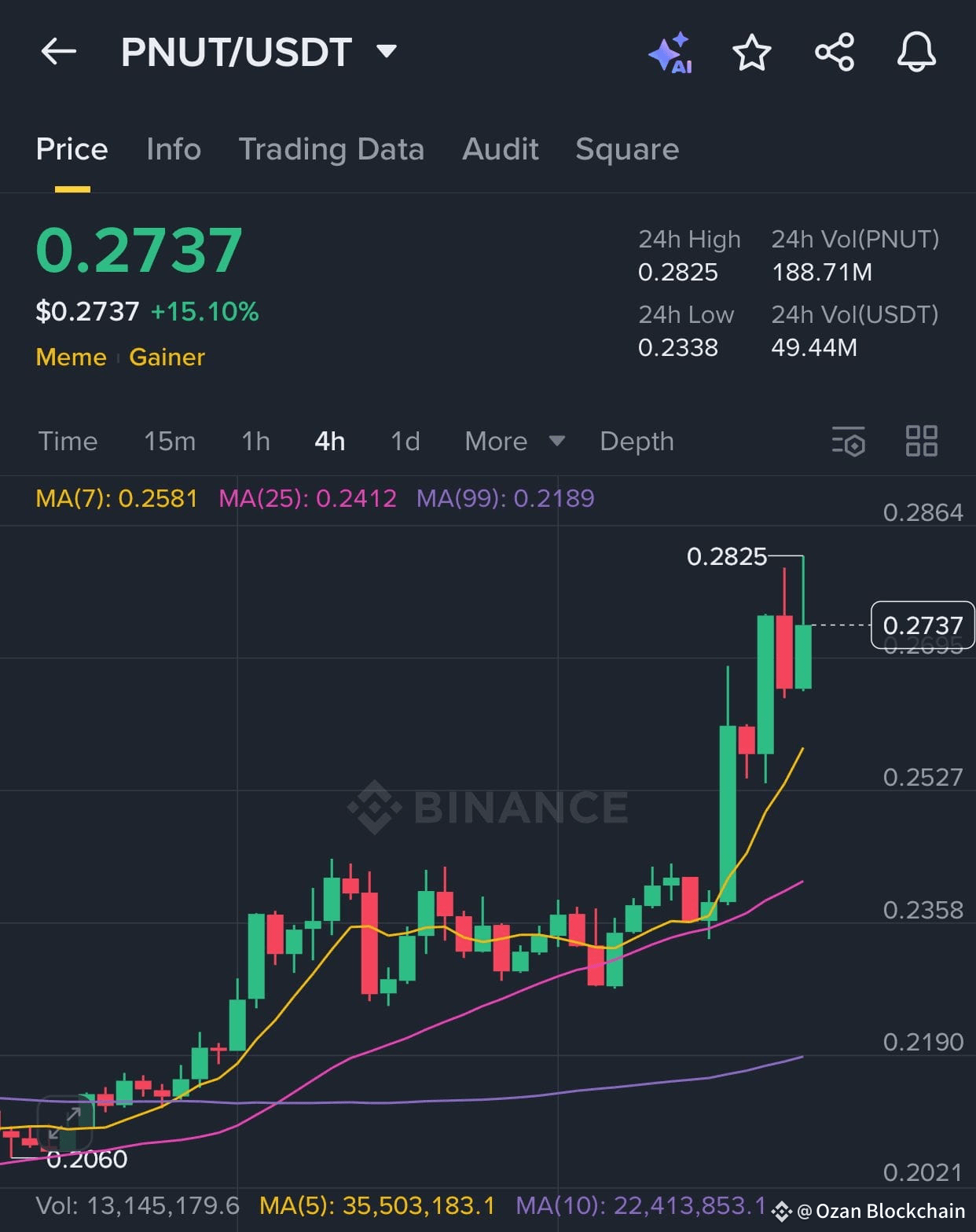Tap the MA(7): 0.2581 indicator label
Image resolution: width=976 pixels, height=1232 pixels.
[116, 498]
